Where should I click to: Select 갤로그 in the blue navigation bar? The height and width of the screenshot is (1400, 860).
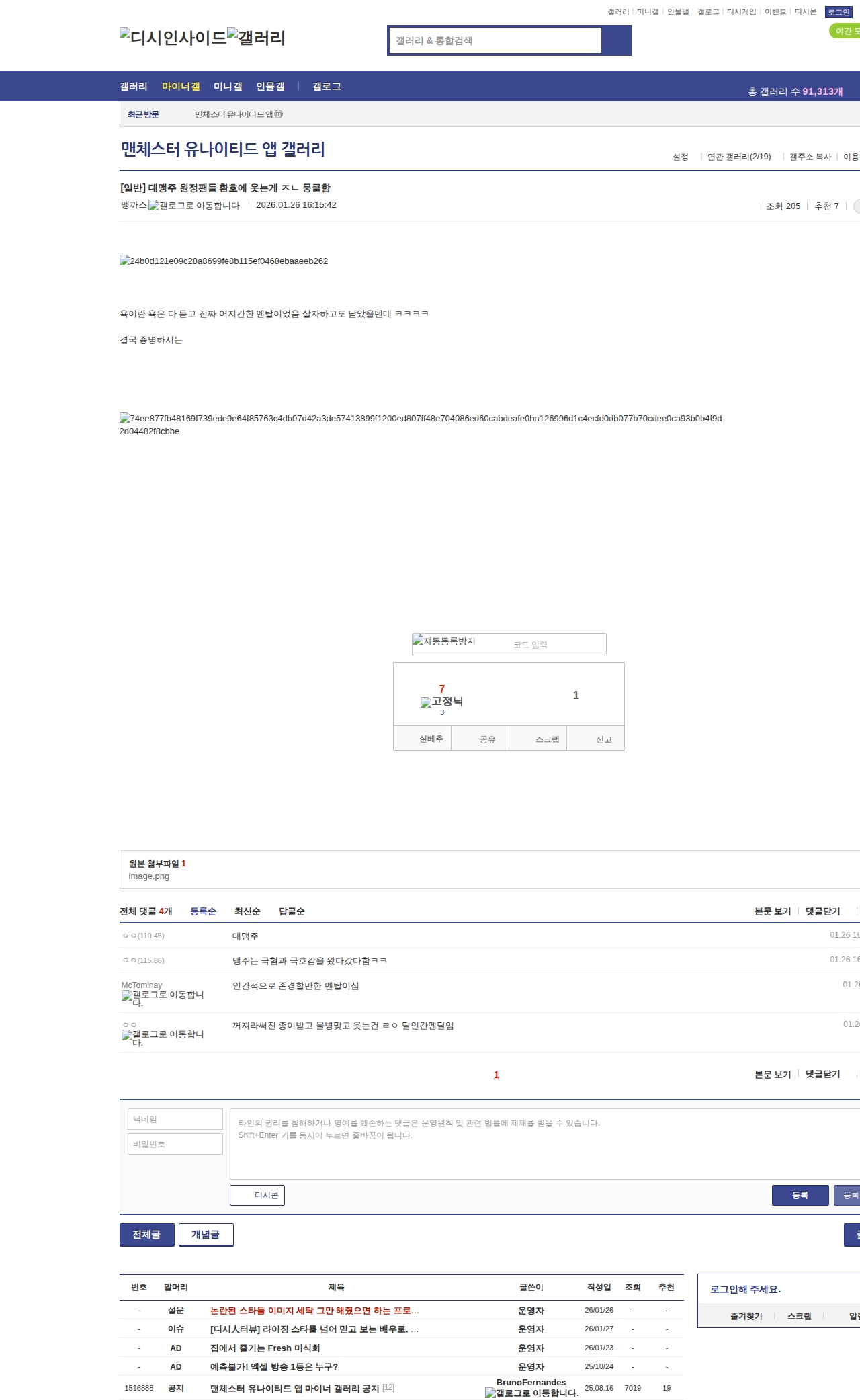click(x=327, y=87)
